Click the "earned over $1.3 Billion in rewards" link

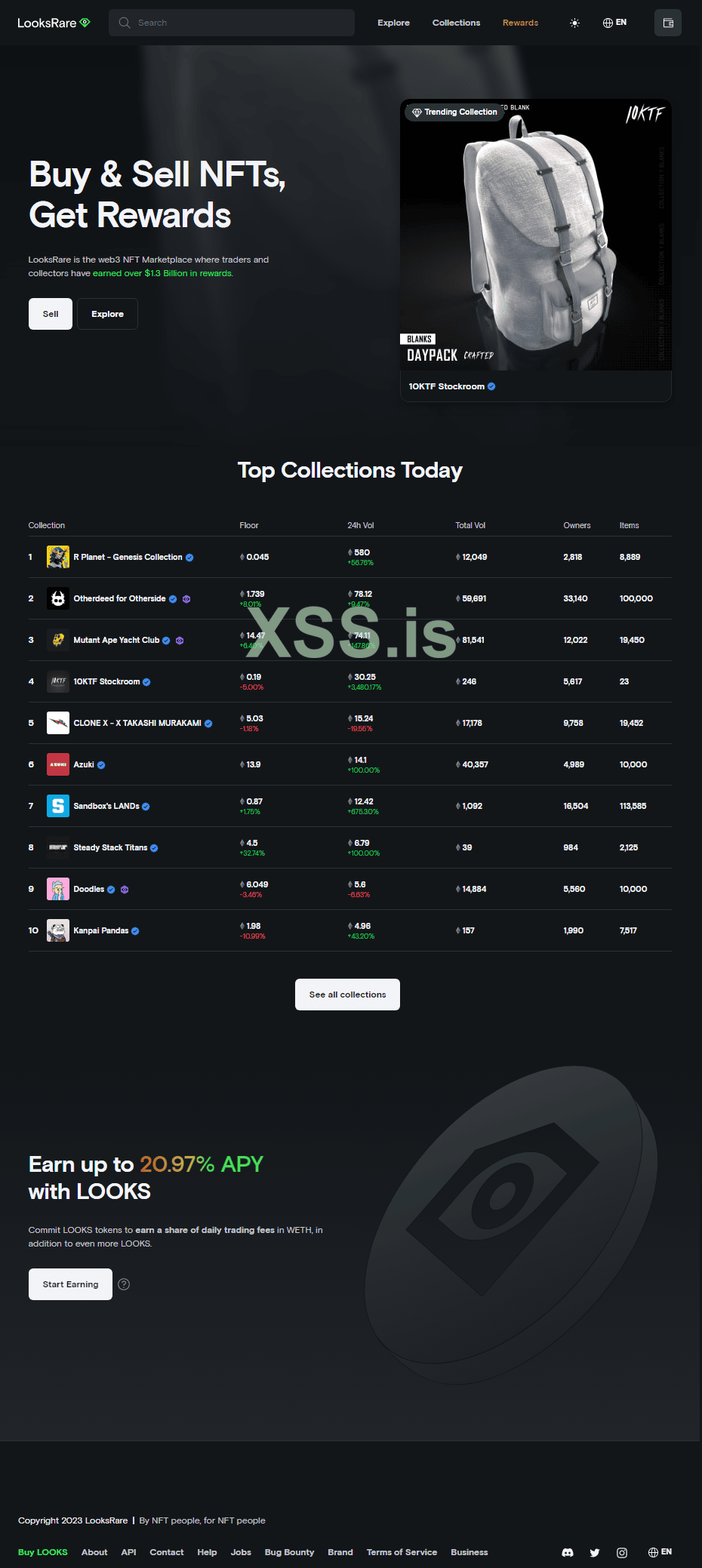162,273
